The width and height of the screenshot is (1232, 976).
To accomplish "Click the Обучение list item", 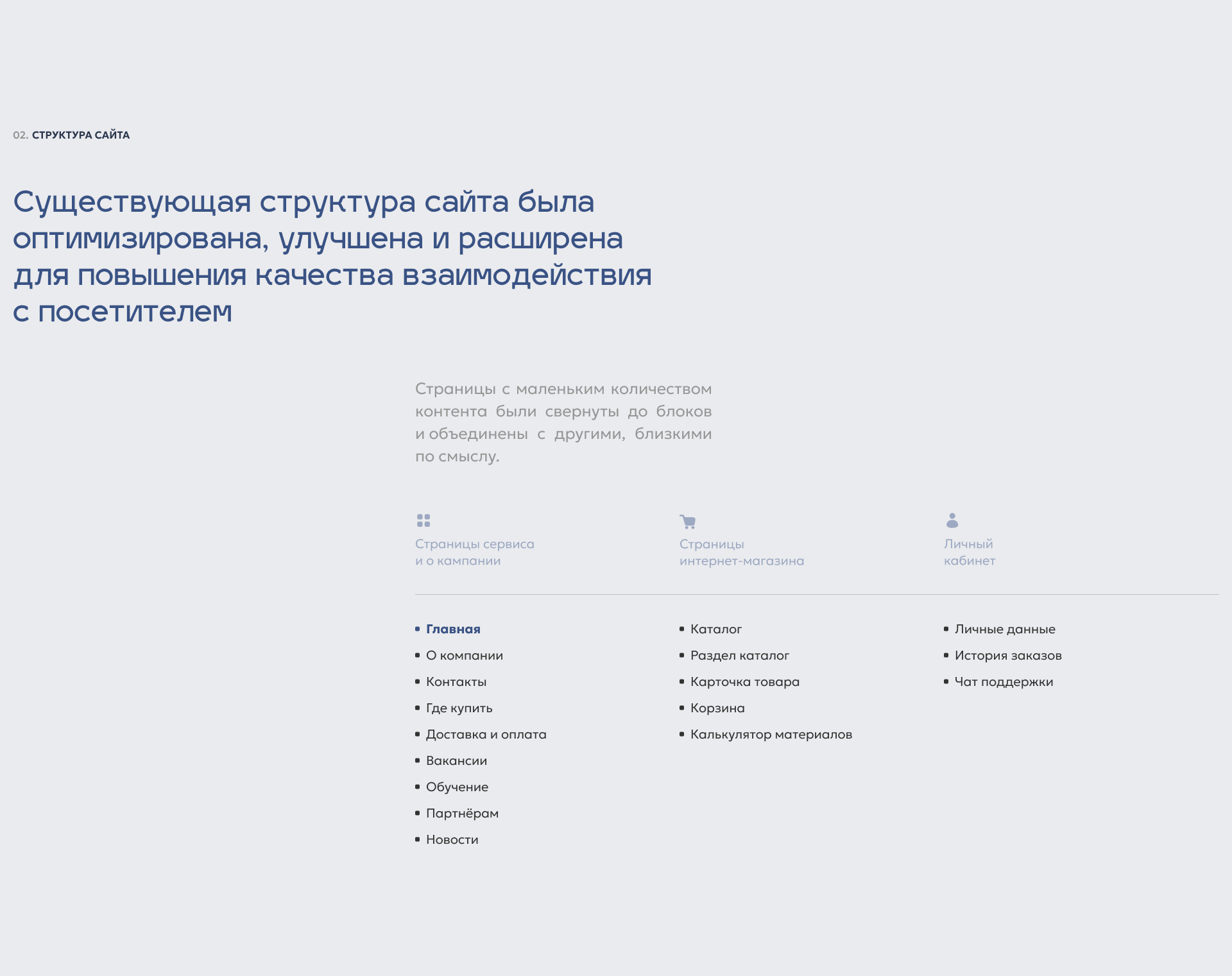I will click(457, 787).
